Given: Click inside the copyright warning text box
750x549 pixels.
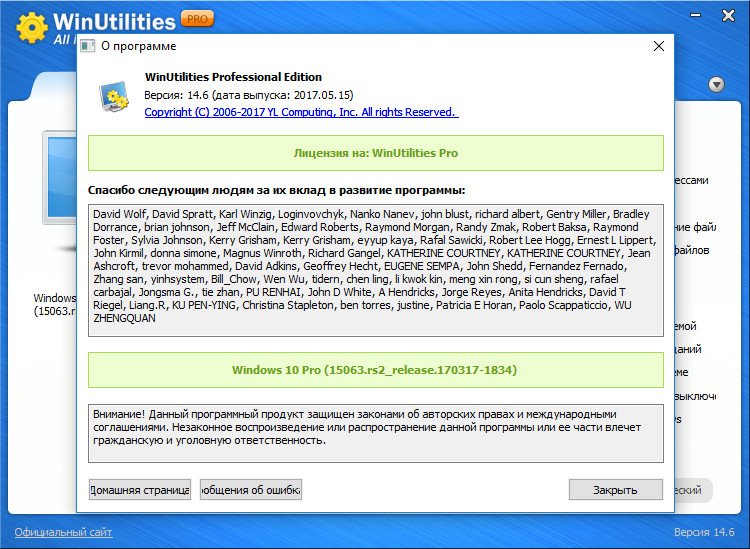Looking at the screenshot, I should click(x=375, y=433).
